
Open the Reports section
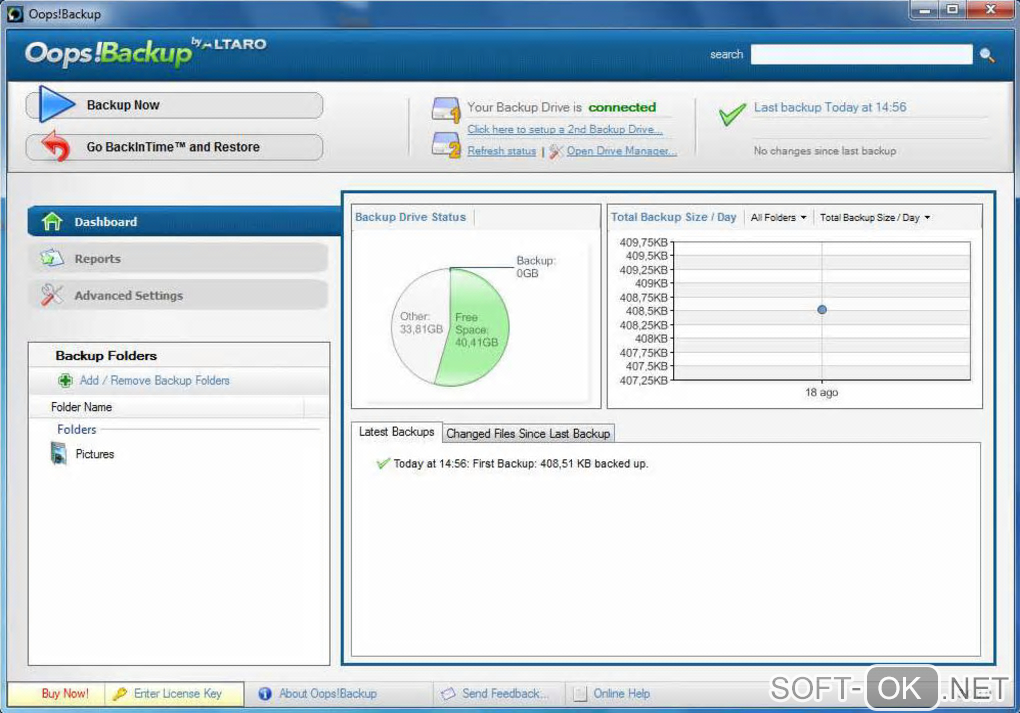178,258
